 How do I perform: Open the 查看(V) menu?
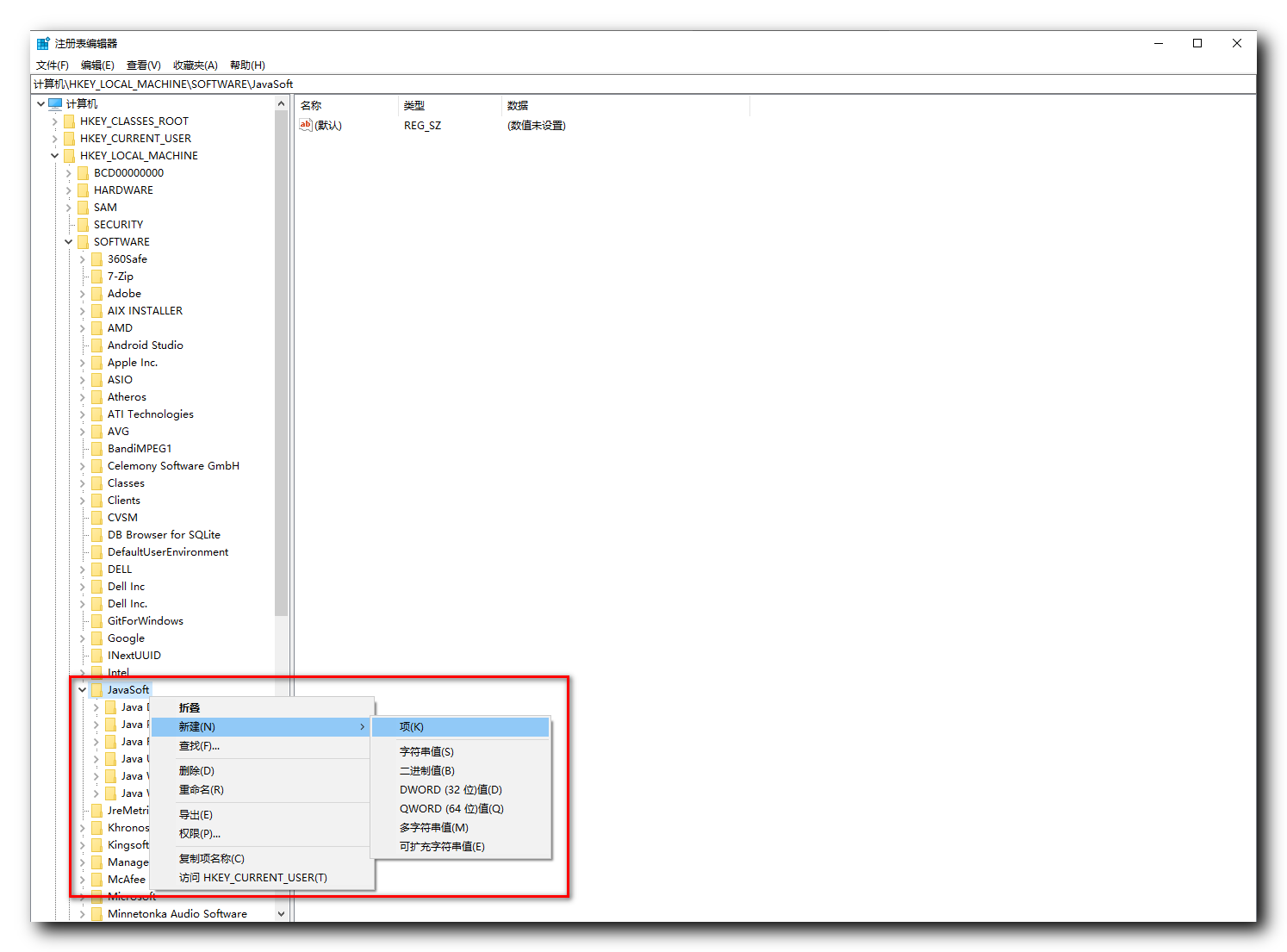[x=143, y=65]
